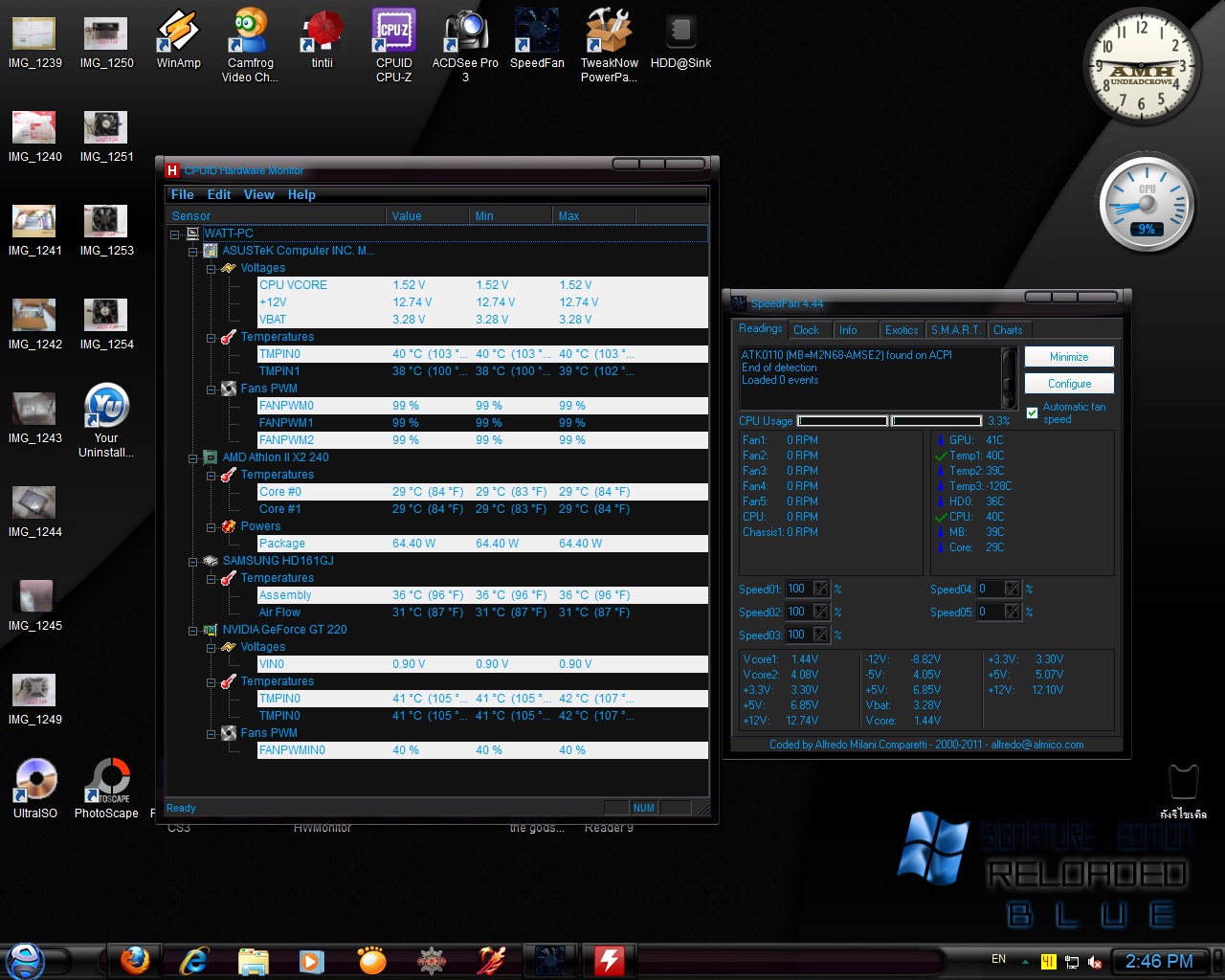
Task: Click the HWMonitor title bar H icon
Action: [172, 170]
